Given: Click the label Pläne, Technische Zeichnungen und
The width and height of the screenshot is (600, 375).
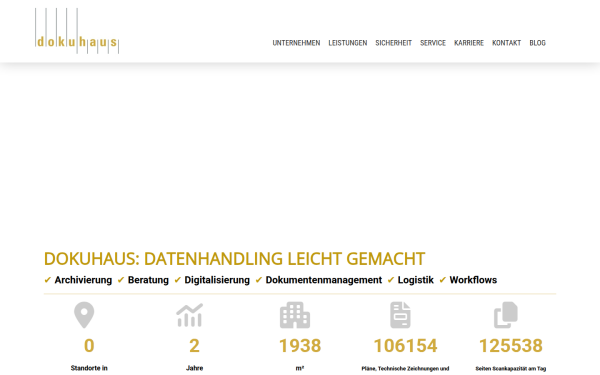Looking at the screenshot, I should click(405, 369).
